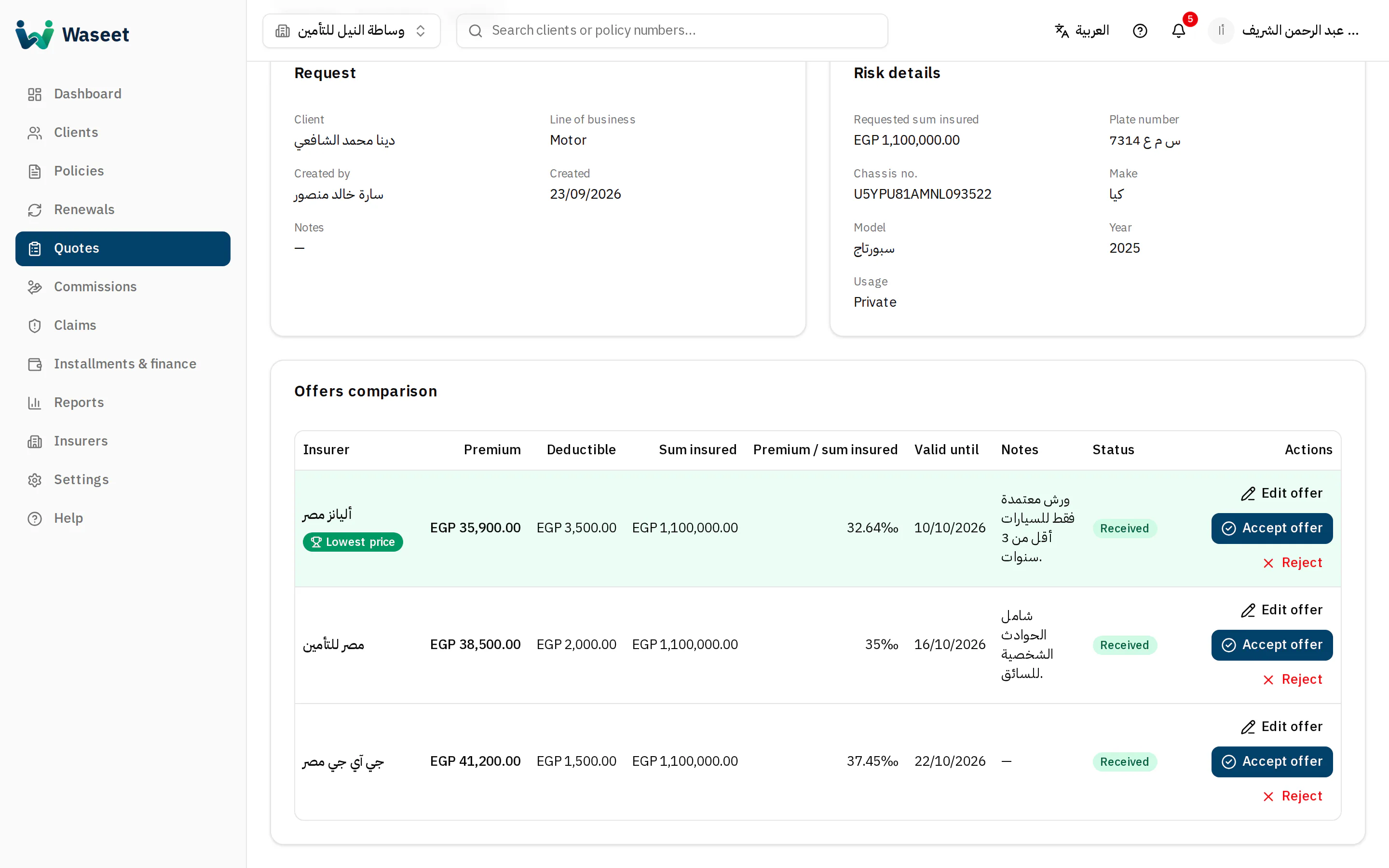Click client name دينا محمد الشافعي
Screen dimensions: 1389x868
[344, 140]
